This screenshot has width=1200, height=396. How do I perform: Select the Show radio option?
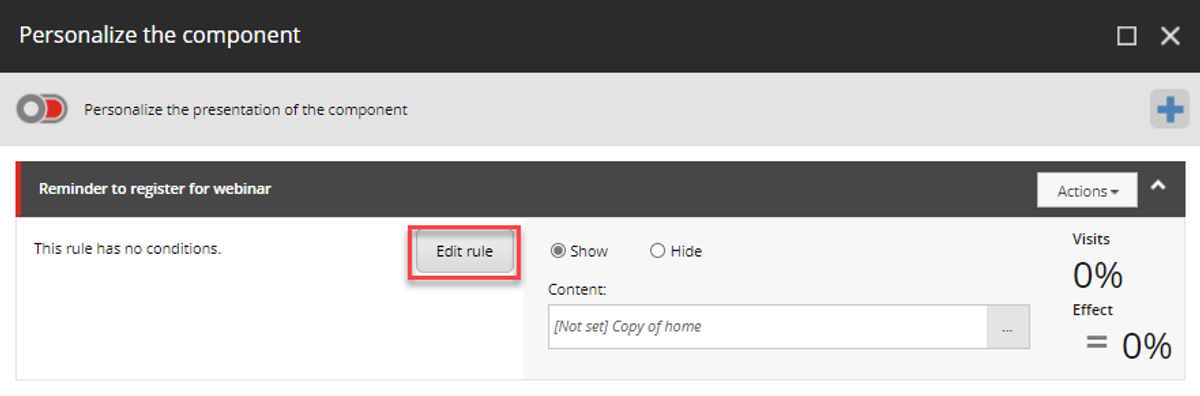pyautogui.click(x=558, y=251)
